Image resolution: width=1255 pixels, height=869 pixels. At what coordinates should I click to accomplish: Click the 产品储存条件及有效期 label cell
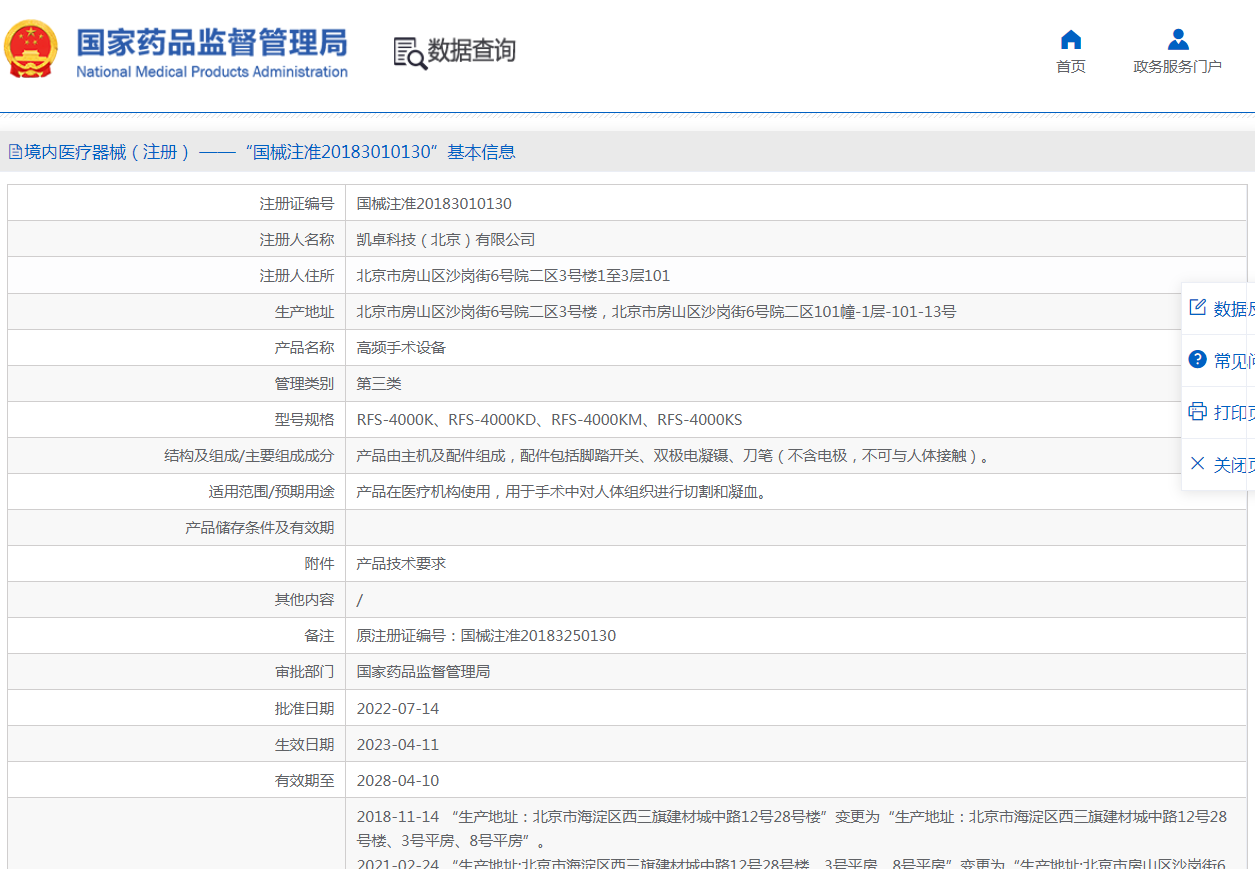click(x=177, y=527)
